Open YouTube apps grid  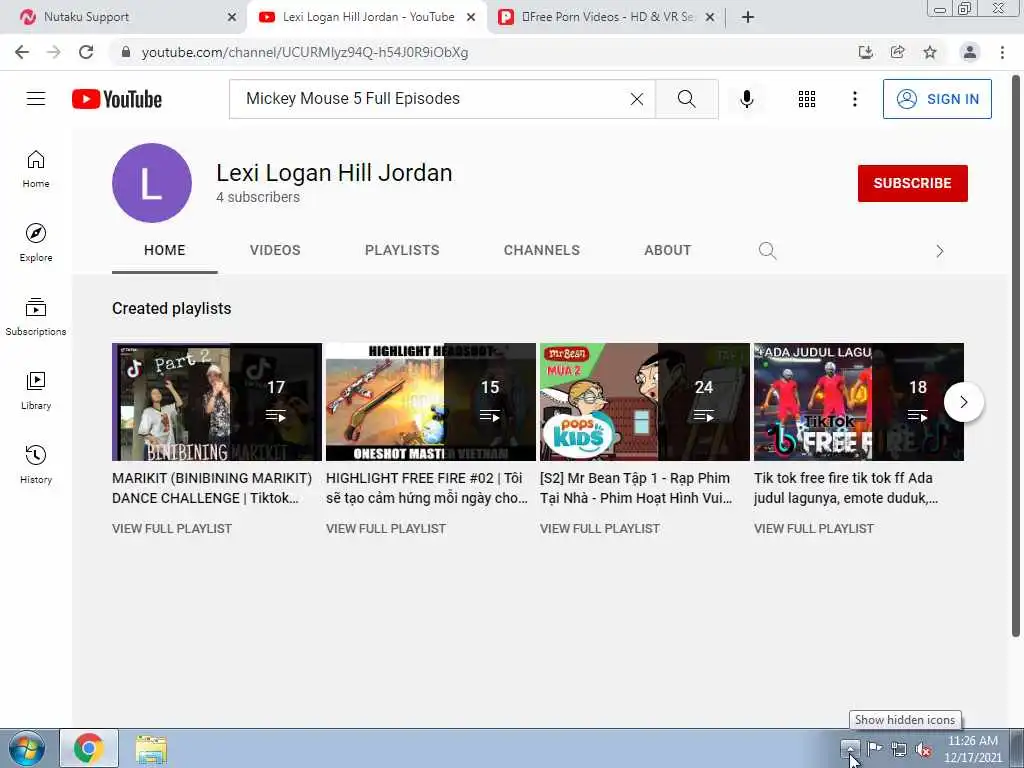coord(807,99)
